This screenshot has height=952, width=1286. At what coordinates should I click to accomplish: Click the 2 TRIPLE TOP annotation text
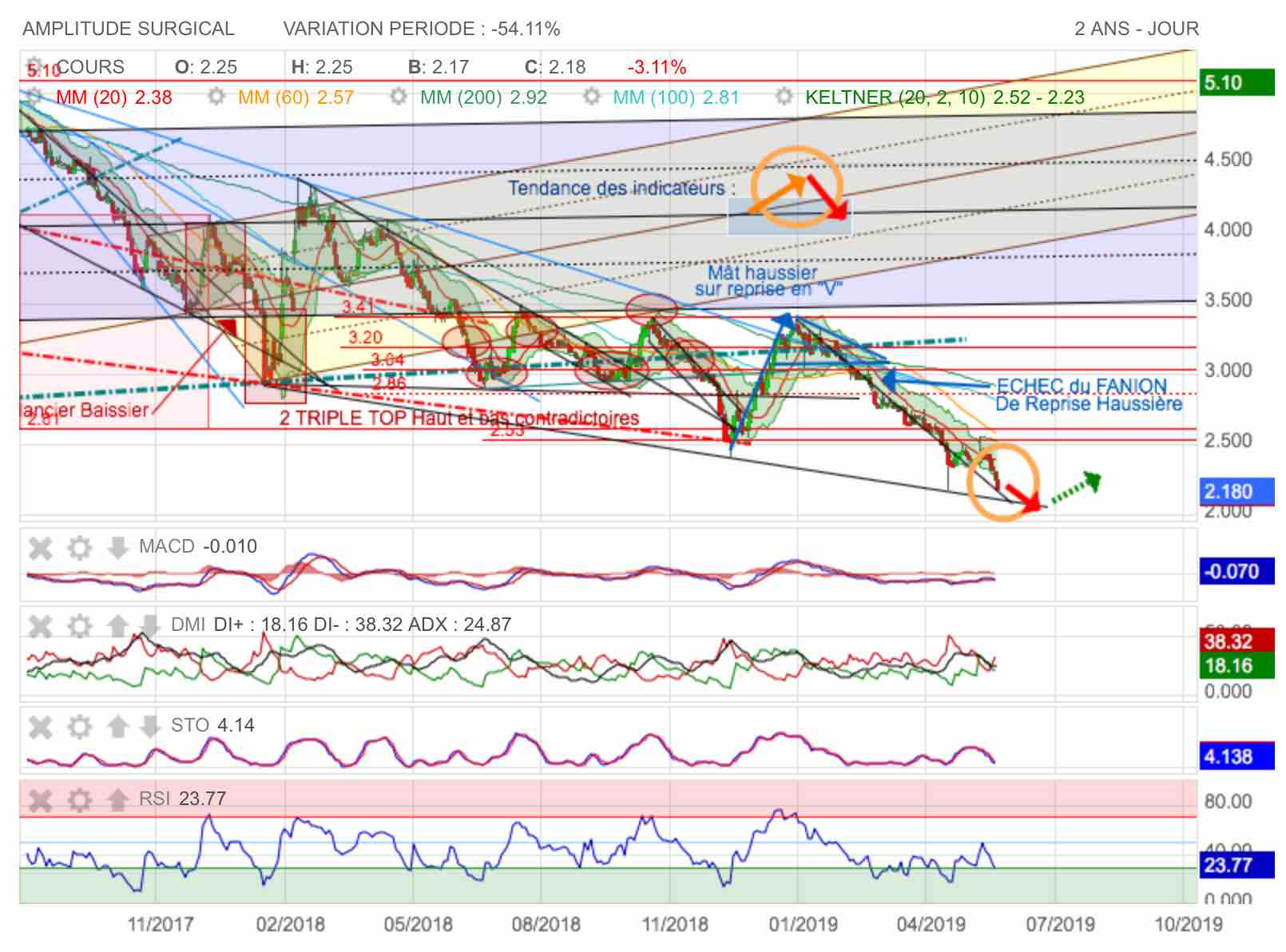(459, 418)
